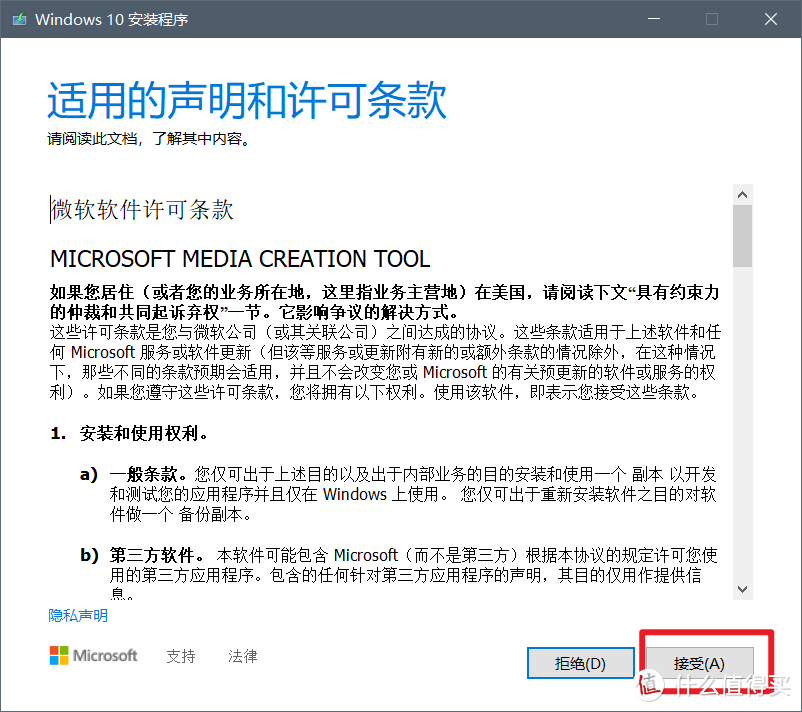Click the 一般条款 paragraph text
This screenshot has height=712, width=802.
click(413, 494)
